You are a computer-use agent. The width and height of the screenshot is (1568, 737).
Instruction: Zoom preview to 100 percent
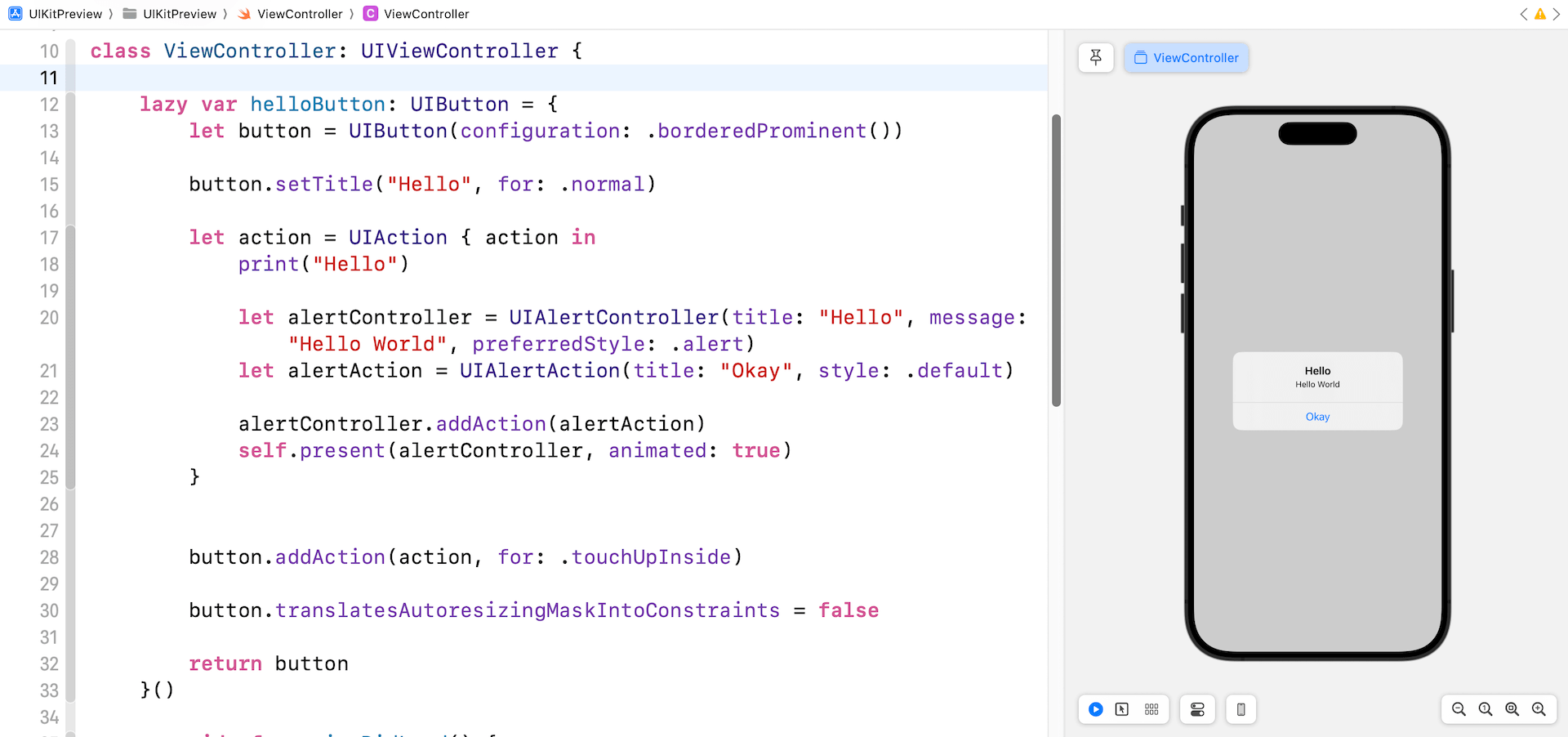pyautogui.click(x=1486, y=709)
